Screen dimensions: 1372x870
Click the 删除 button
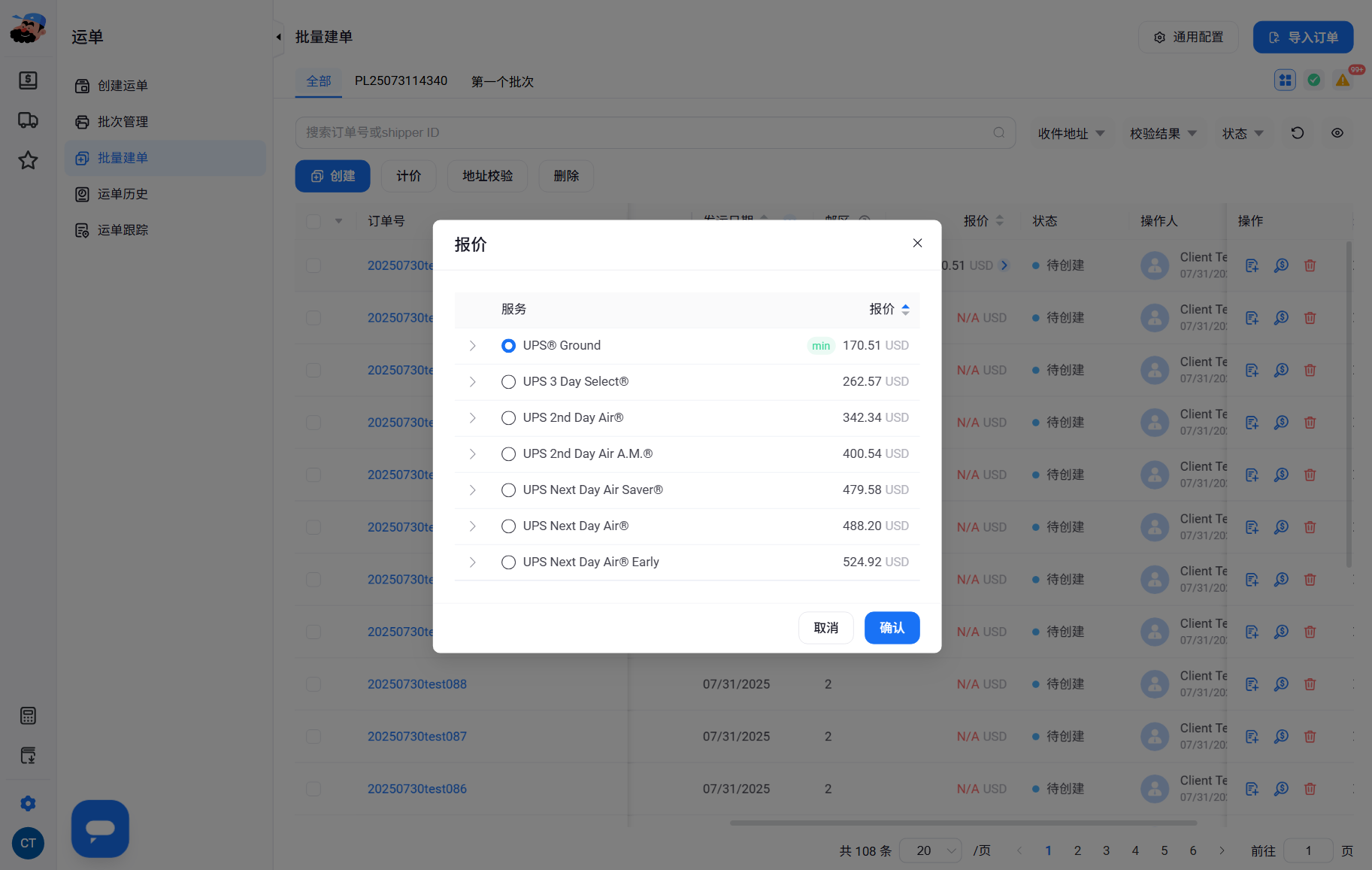[566, 176]
